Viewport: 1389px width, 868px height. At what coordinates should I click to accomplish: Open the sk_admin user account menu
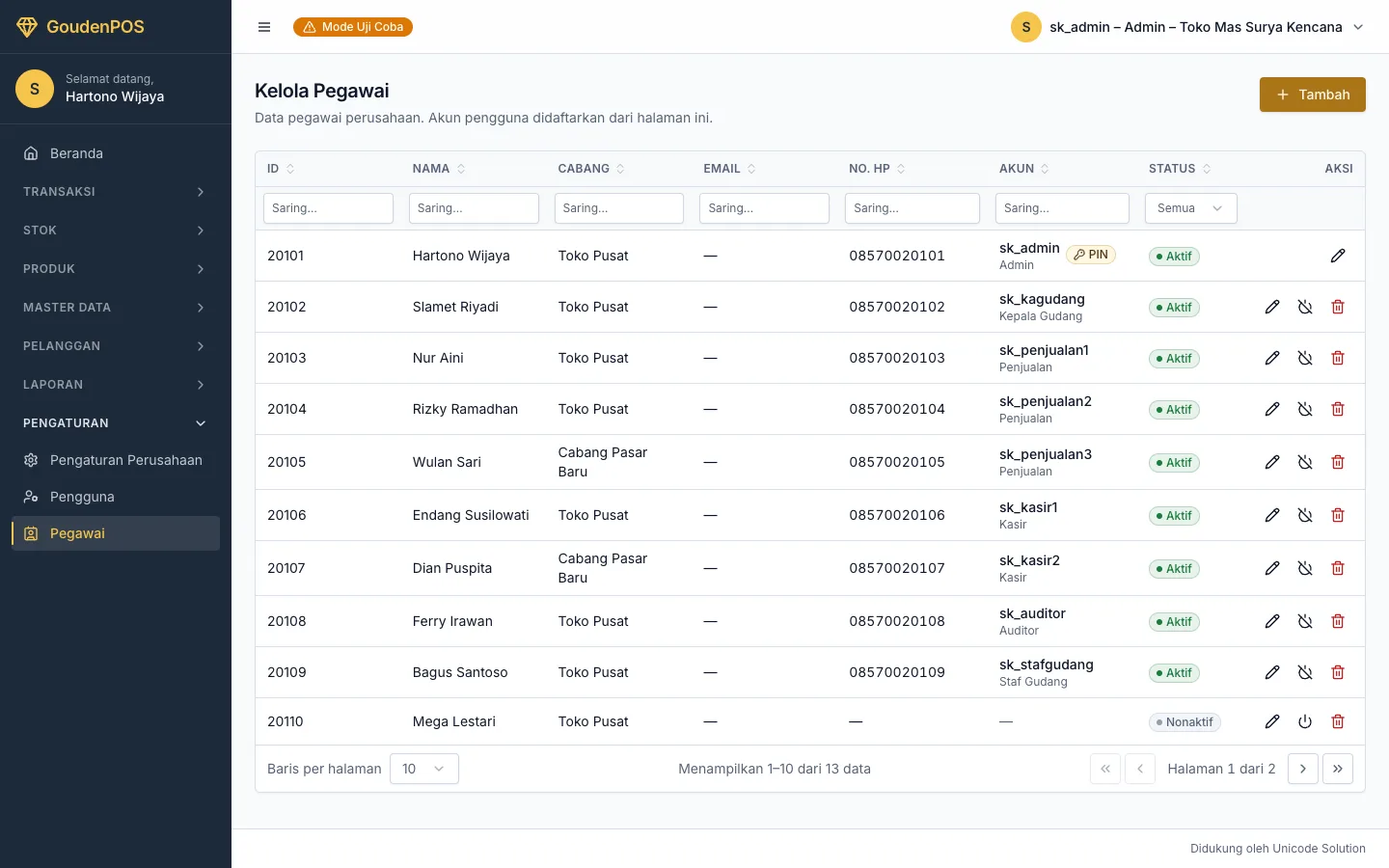coord(1188,27)
